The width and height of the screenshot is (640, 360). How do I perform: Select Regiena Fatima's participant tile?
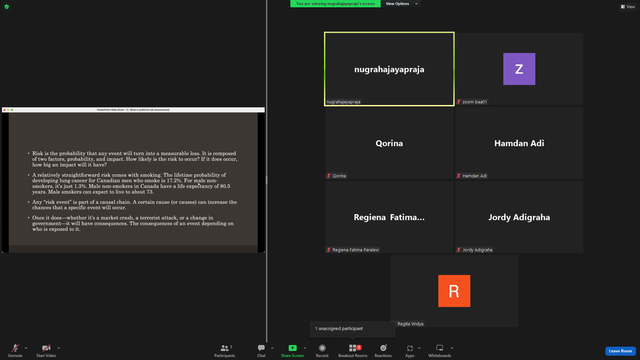pyautogui.click(x=389, y=217)
